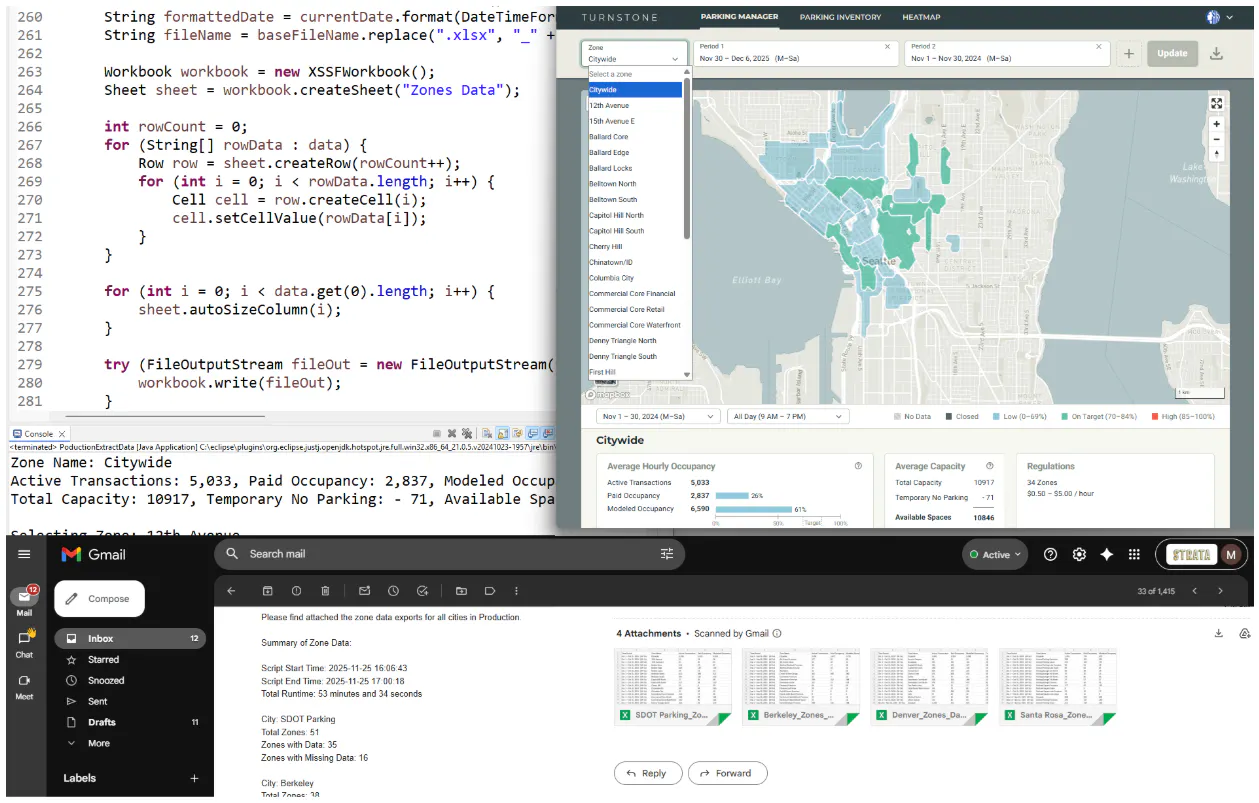
Task: Toggle fullscreen on the Turnstone map
Action: pos(1216,103)
